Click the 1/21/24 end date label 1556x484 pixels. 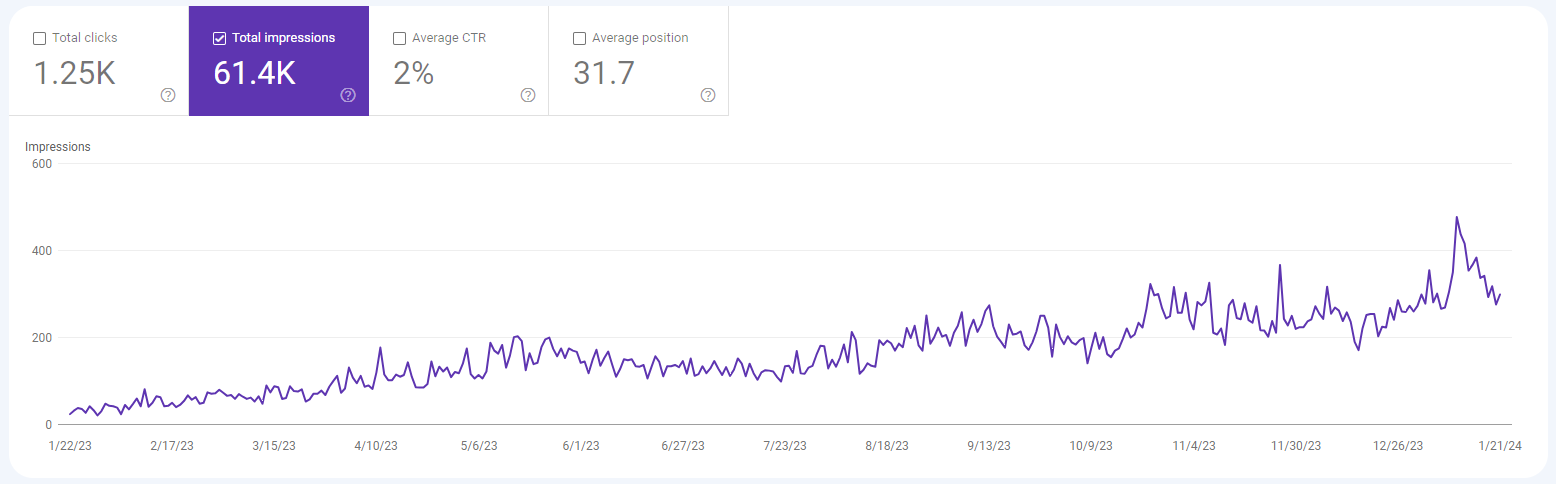[1500, 446]
